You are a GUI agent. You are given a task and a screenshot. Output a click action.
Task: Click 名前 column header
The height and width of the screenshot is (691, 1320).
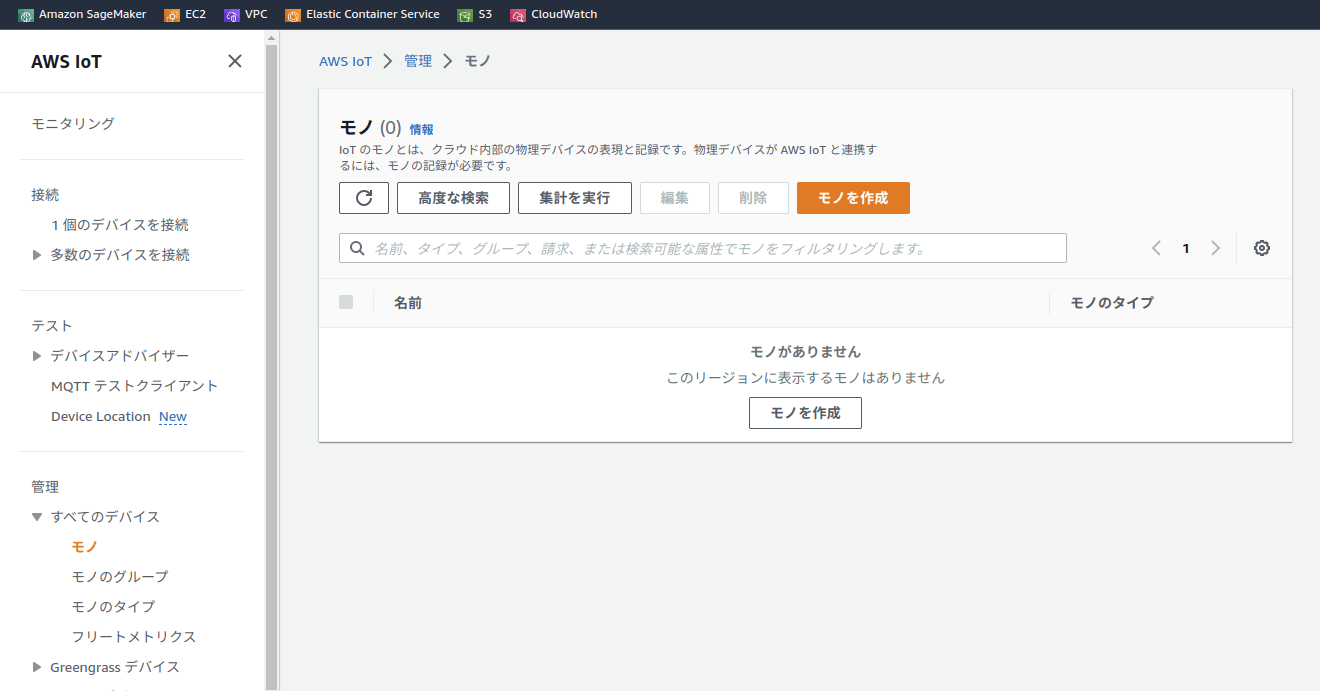(408, 302)
